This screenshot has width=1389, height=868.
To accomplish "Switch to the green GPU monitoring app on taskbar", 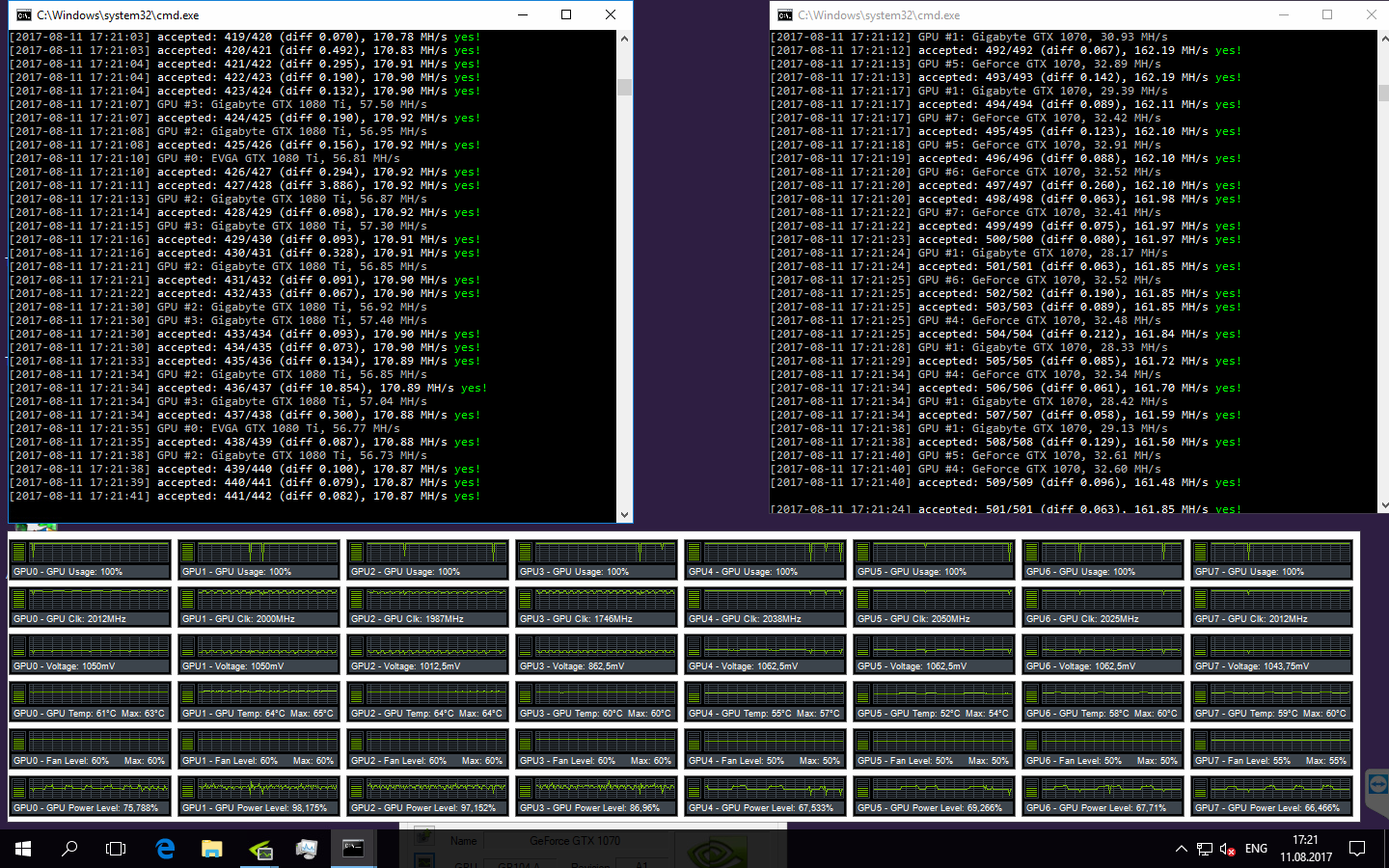I will [259, 849].
